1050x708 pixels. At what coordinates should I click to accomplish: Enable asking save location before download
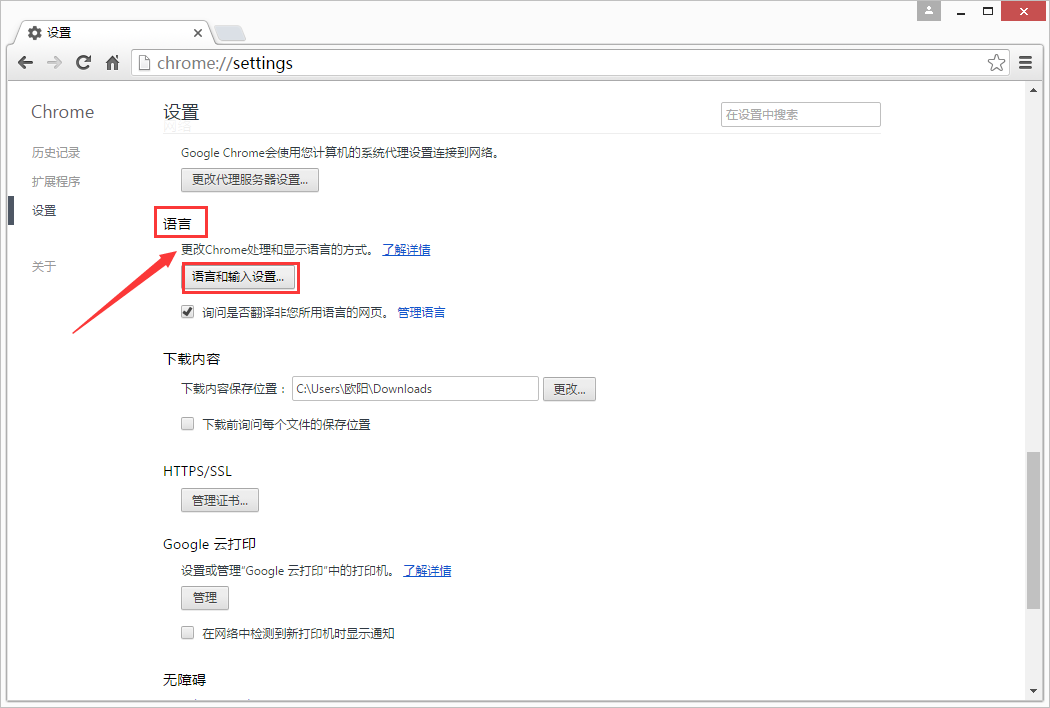point(188,423)
